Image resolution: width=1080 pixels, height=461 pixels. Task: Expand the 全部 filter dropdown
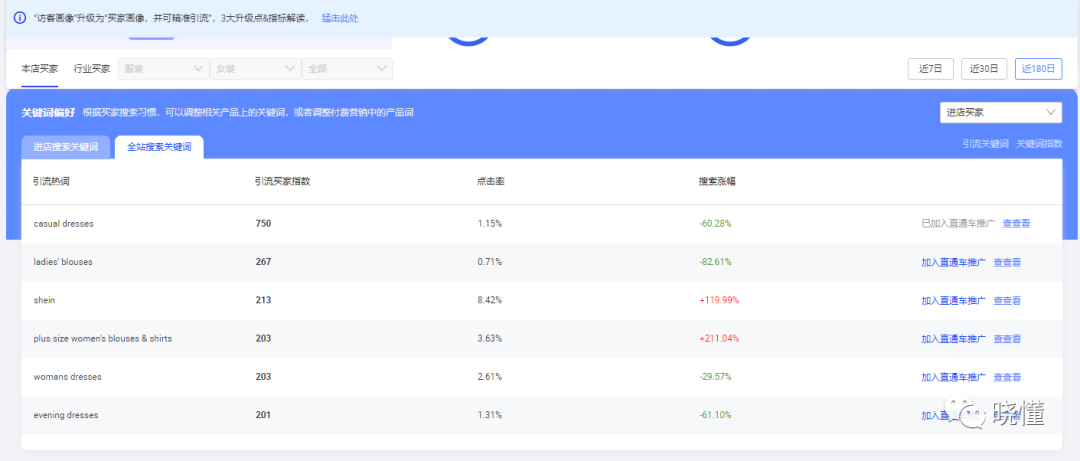click(347, 69)
